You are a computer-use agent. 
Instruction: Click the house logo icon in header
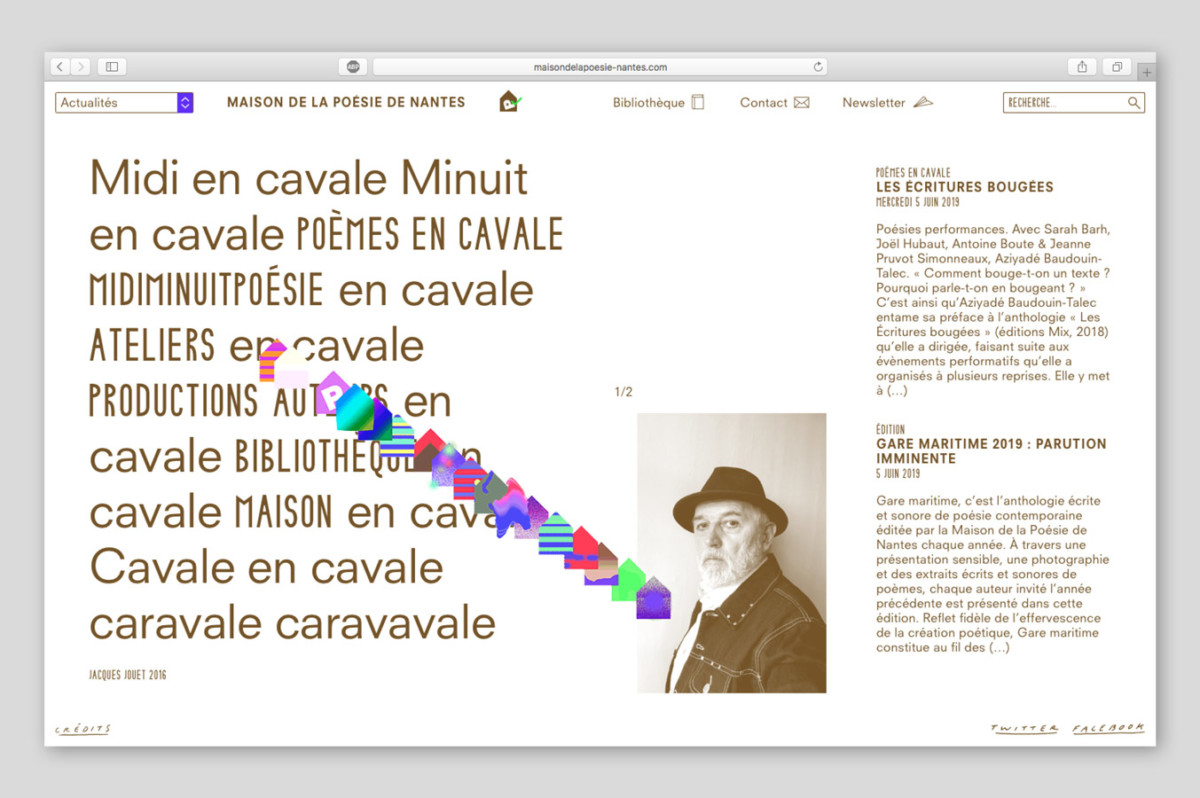click(510, 102)
